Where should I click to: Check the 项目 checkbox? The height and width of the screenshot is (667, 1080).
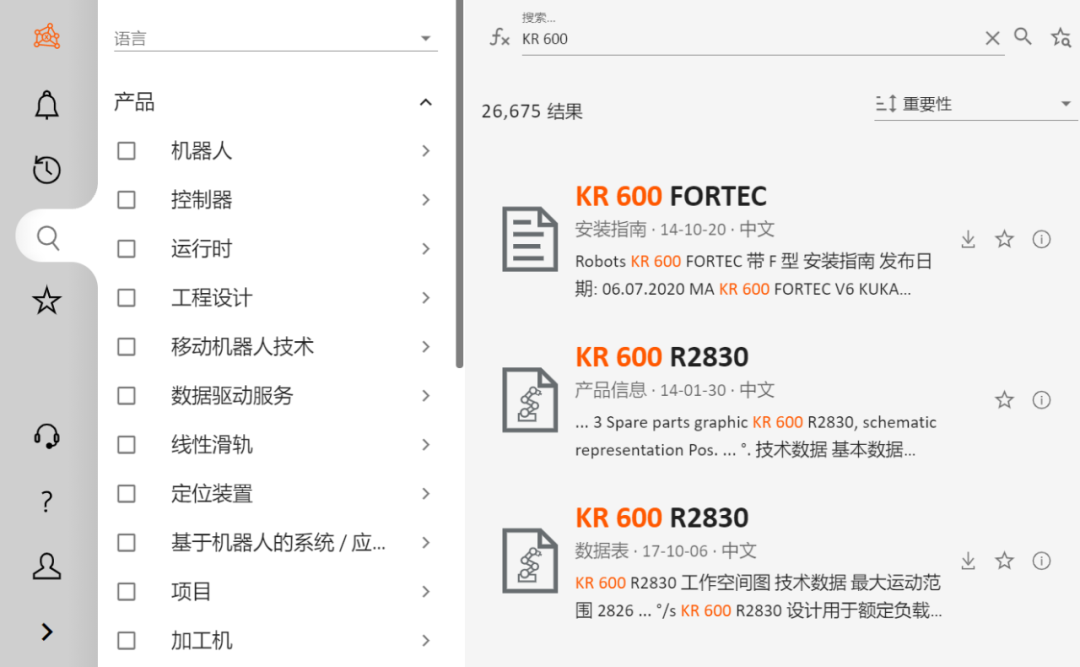point(126,591)
